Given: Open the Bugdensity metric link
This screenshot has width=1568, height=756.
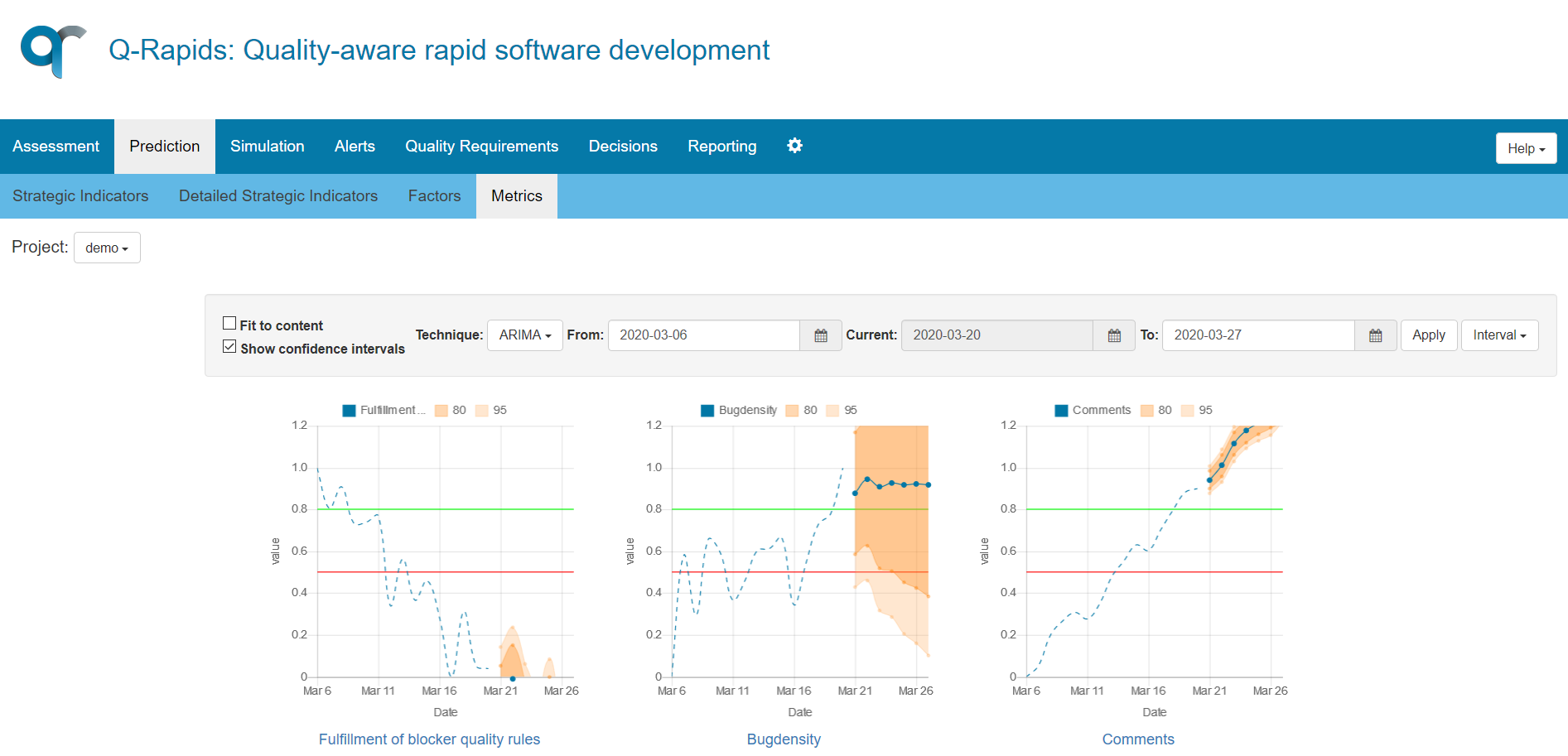Looking at the screenshot, I should 783,739.
